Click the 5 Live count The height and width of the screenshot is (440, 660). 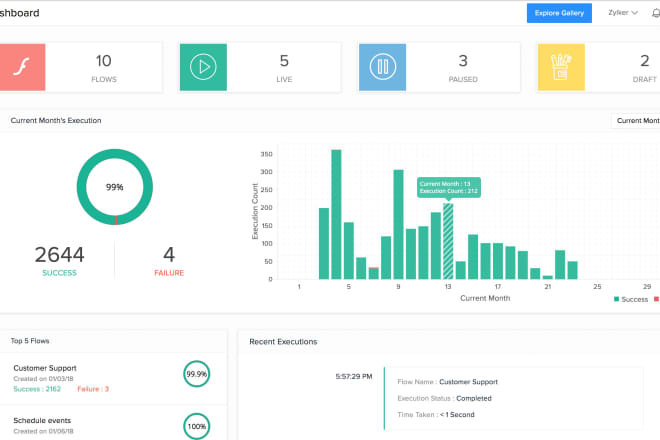coord(284,61)
